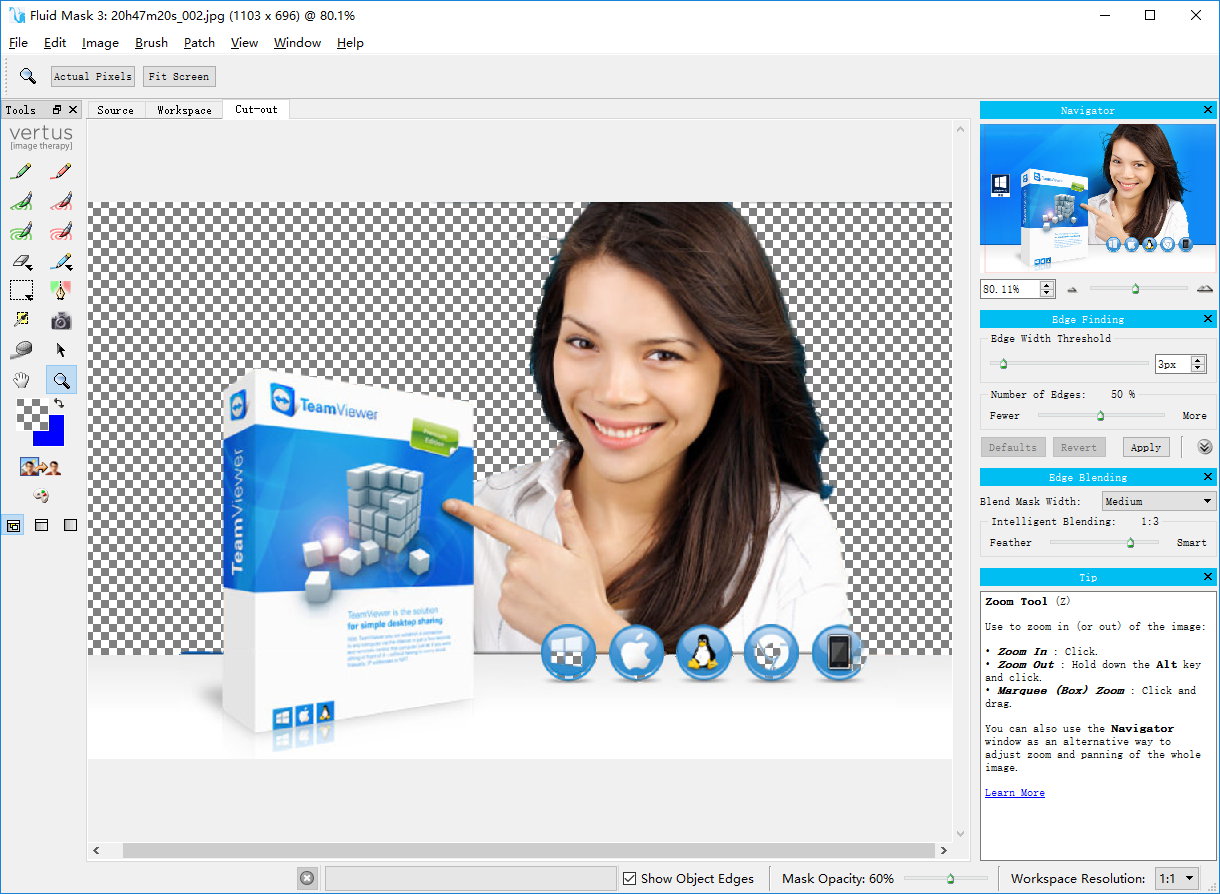Select the green Keep brush tool
Image resolution: width=1220 pixels, height=894 pixels.
pyautogui.click(x=21, y=172)
